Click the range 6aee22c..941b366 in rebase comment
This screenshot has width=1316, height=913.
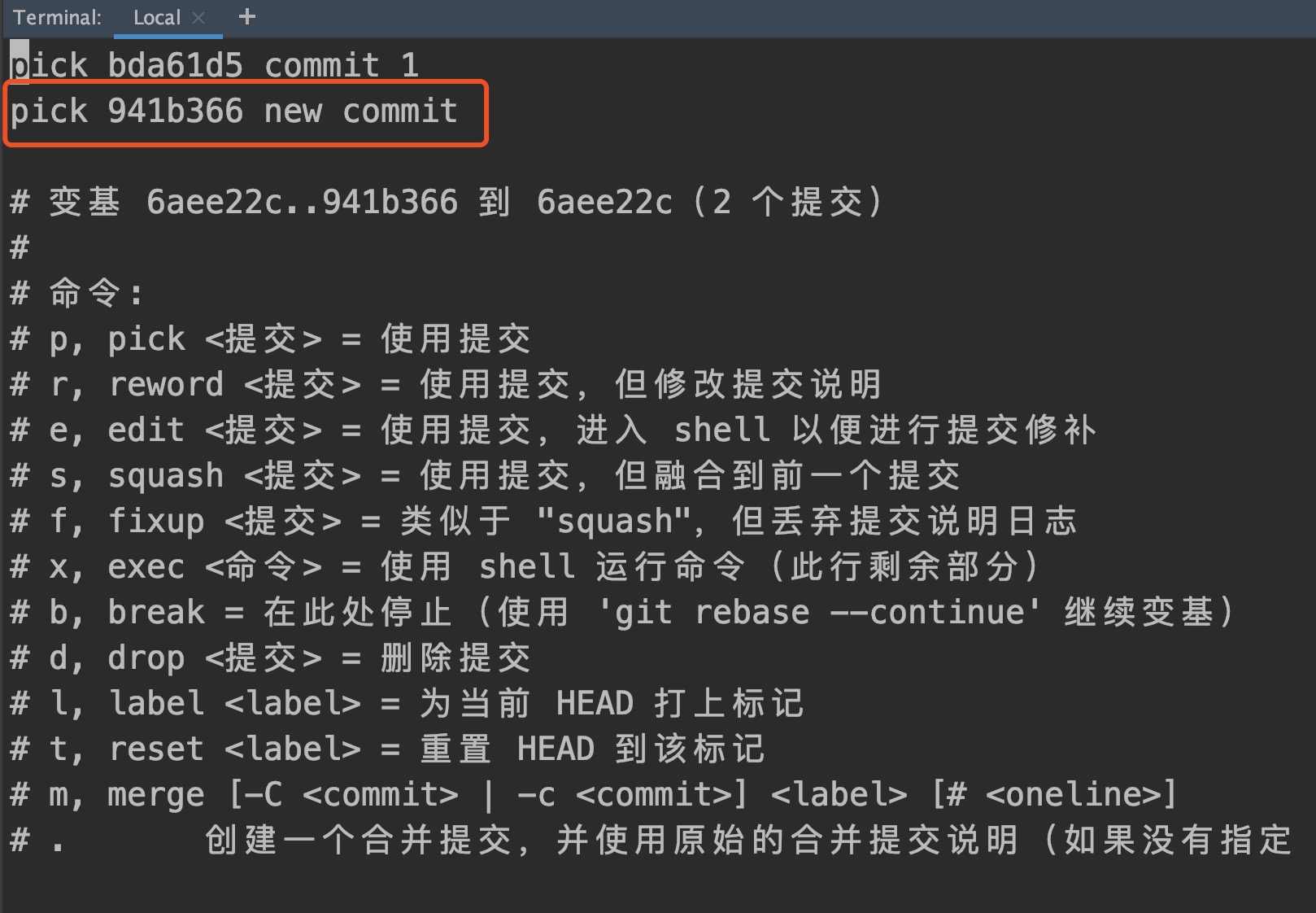(302, 203)
